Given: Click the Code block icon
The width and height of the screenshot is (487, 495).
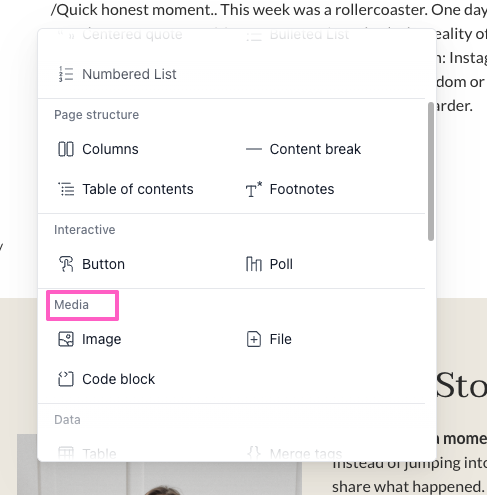Looking at the screenshot, I should (x=66, y=379).
